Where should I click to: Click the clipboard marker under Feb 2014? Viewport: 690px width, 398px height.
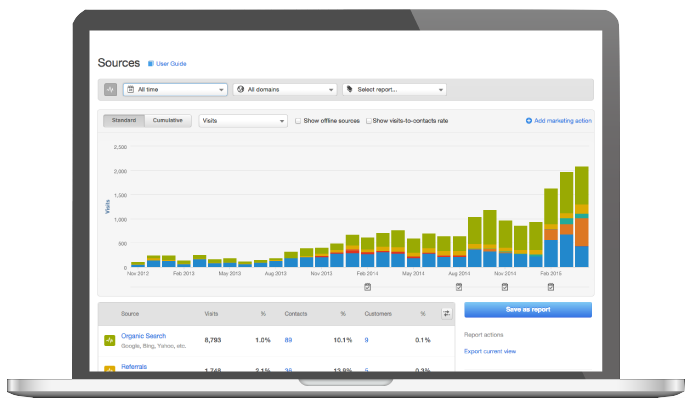[x=367, y=287]
